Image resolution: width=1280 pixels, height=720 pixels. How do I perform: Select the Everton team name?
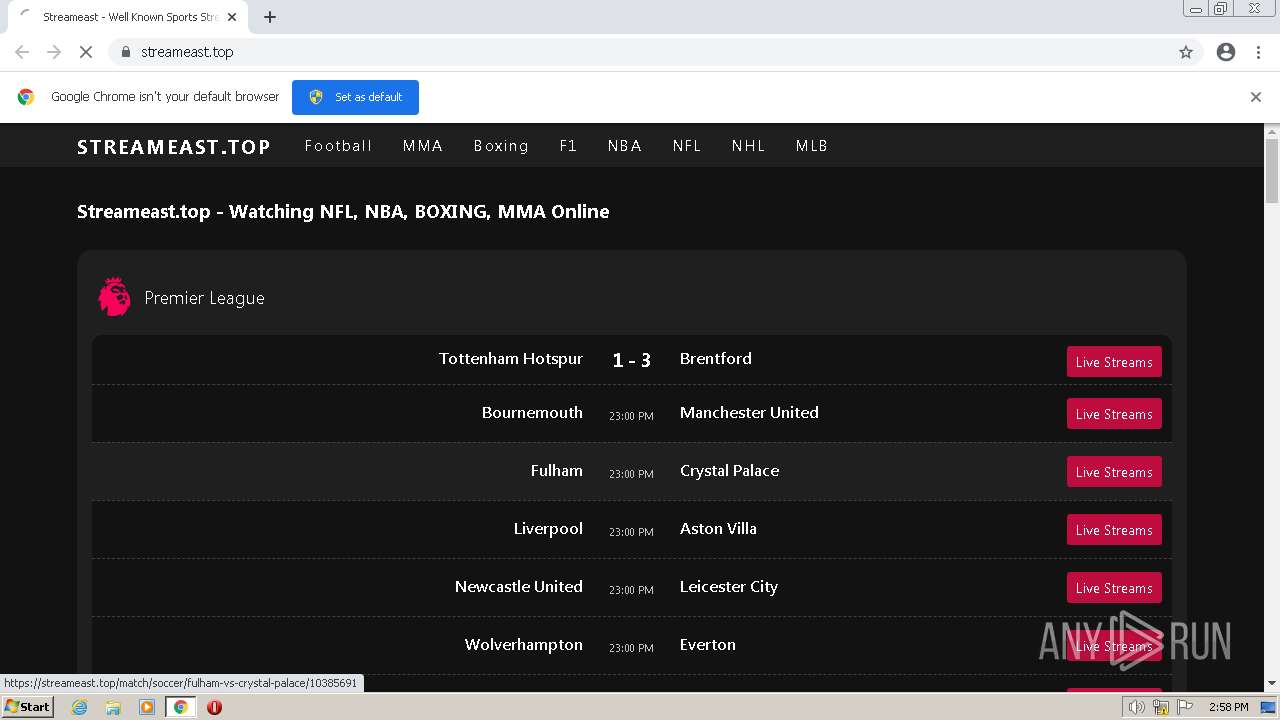[708, 644]
